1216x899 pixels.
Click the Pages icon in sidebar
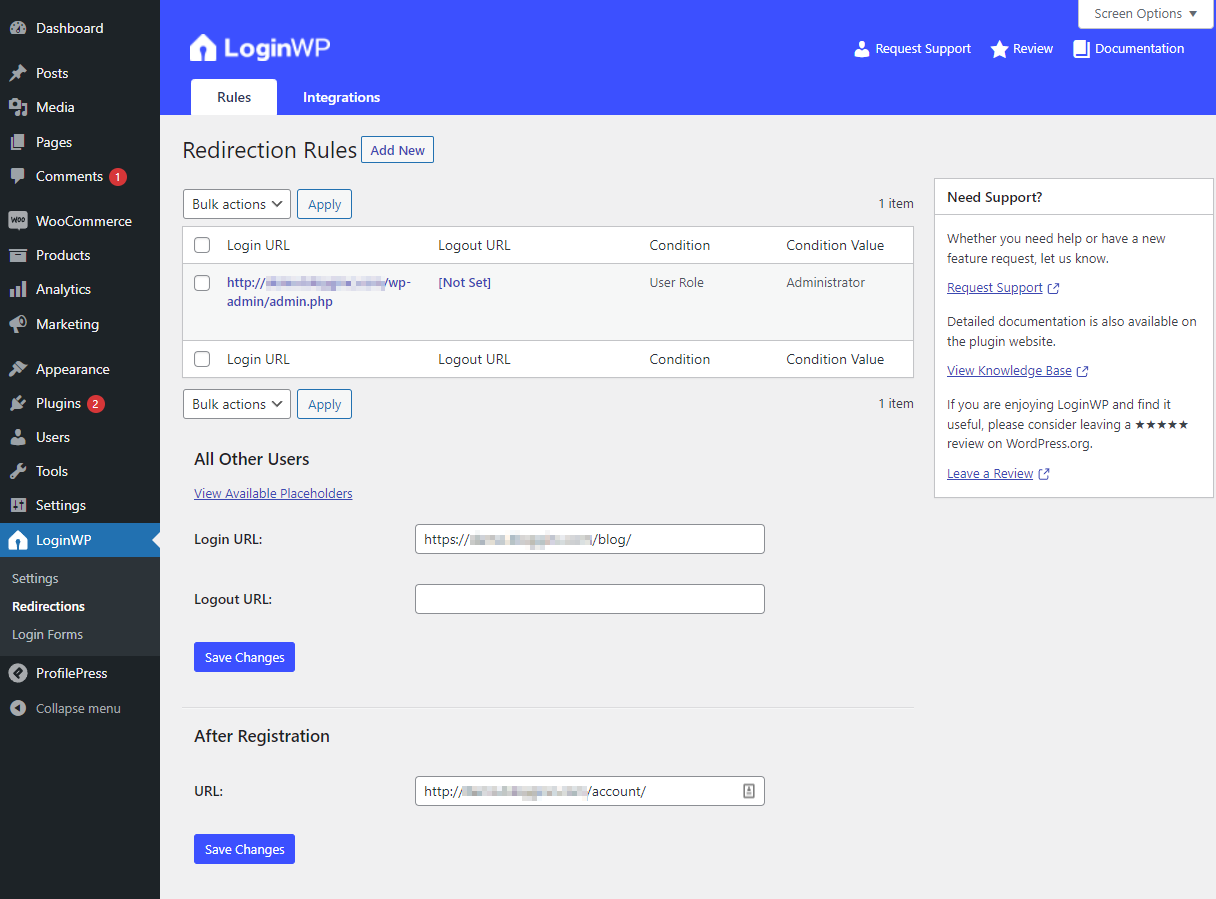coord(18,142)
